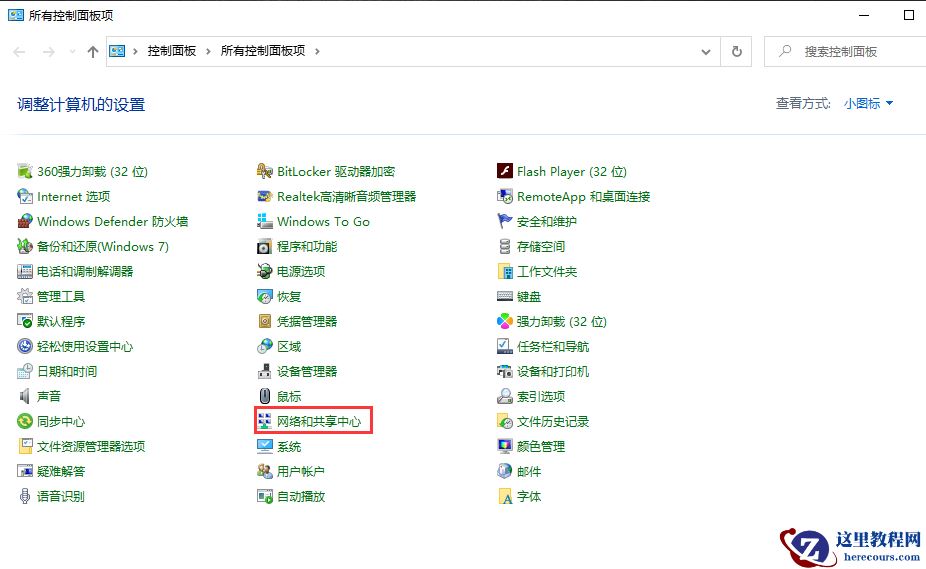Click the RemoteApp 和桌面连接 icon
Viewport: 926px width, 569px height.
(x=504, y=196)
